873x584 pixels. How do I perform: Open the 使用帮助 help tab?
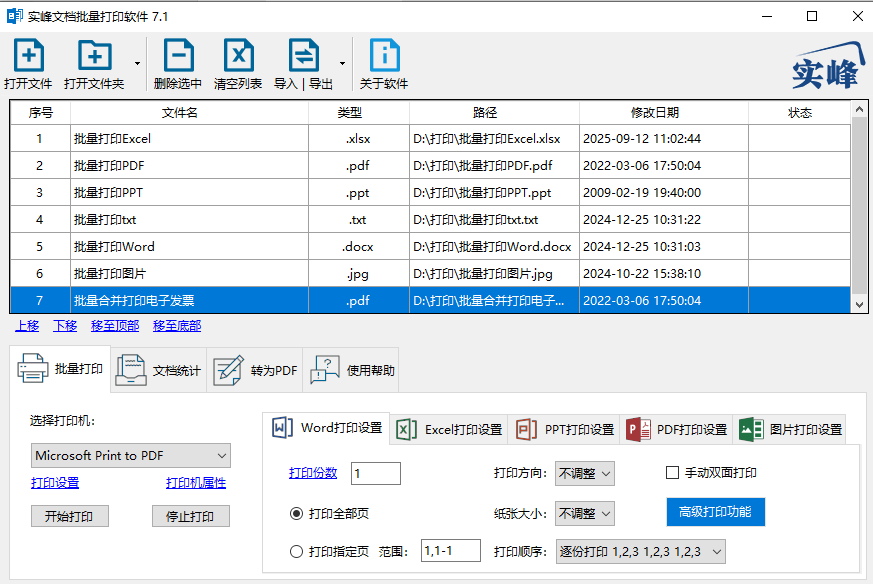pos(351,370)
